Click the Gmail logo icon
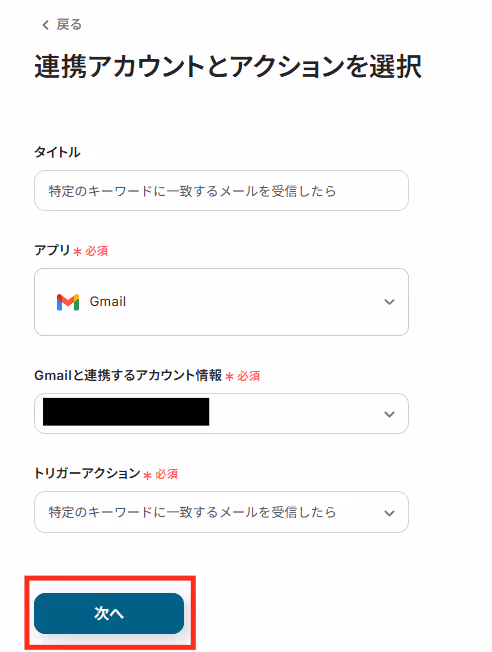 68,302
